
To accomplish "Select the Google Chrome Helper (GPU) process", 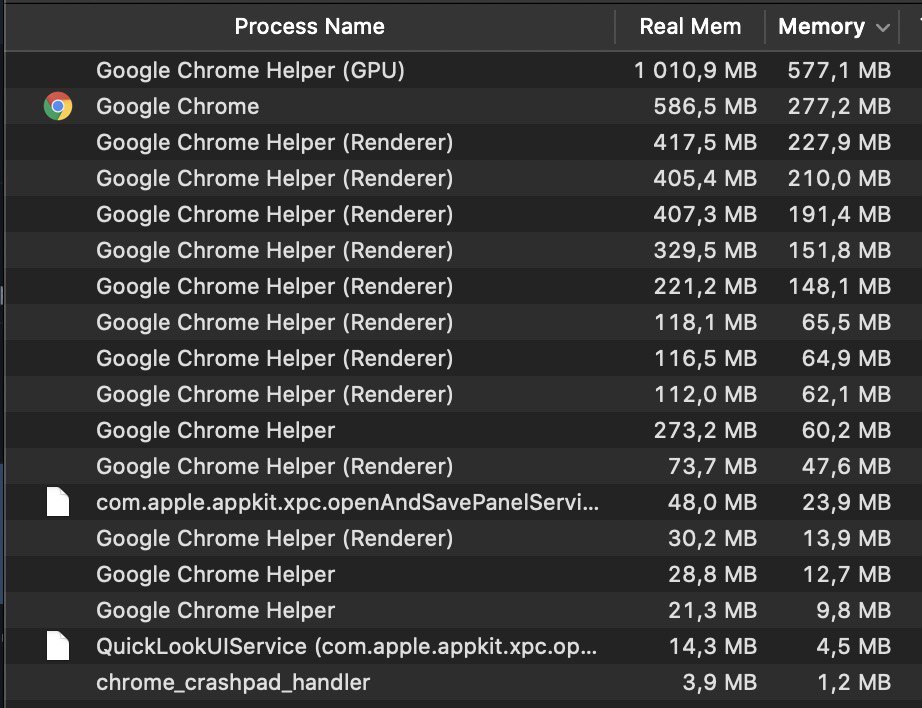I will 463,71.
